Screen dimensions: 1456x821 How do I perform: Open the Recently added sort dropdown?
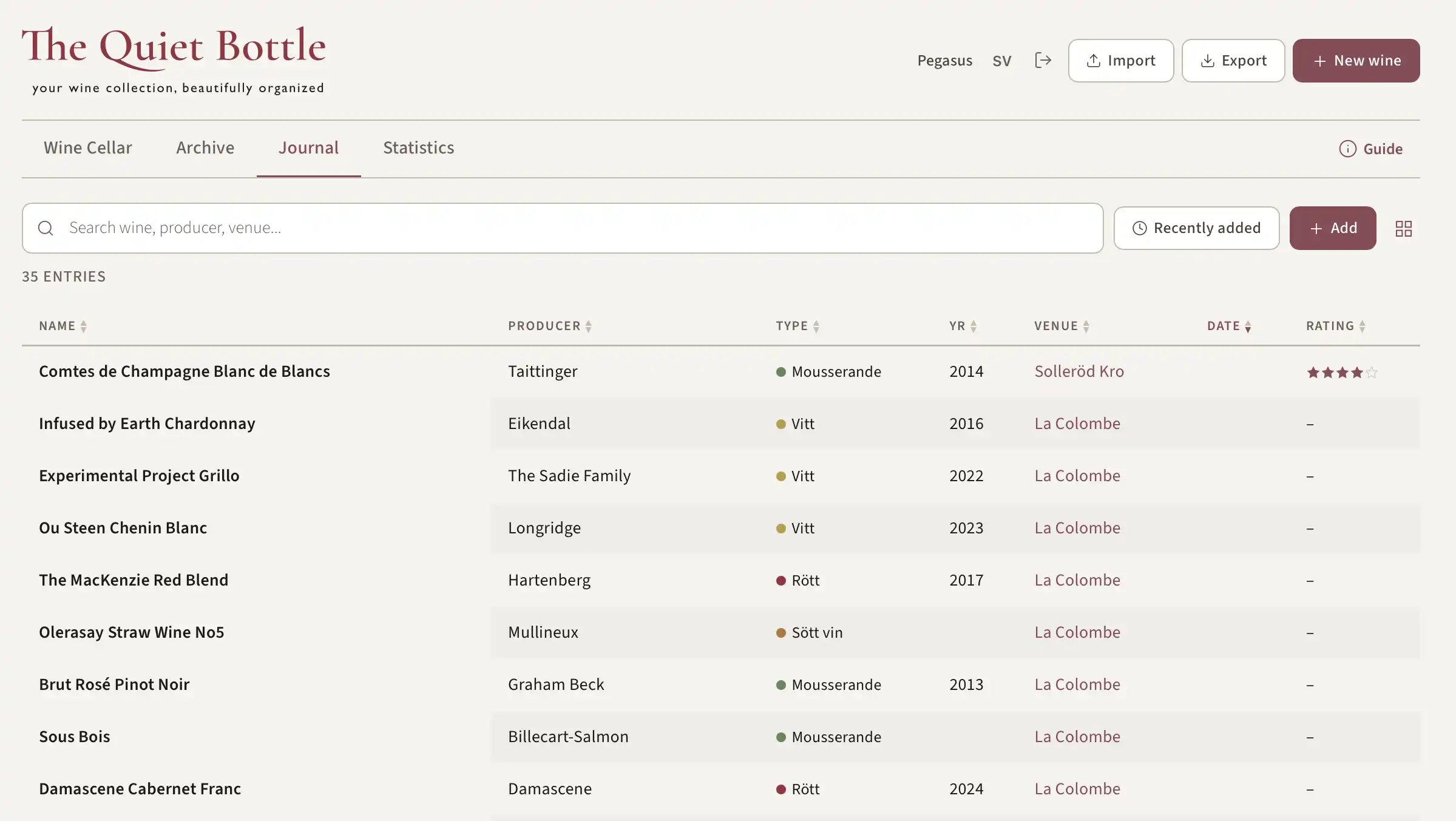click(x=1196, y=228)
